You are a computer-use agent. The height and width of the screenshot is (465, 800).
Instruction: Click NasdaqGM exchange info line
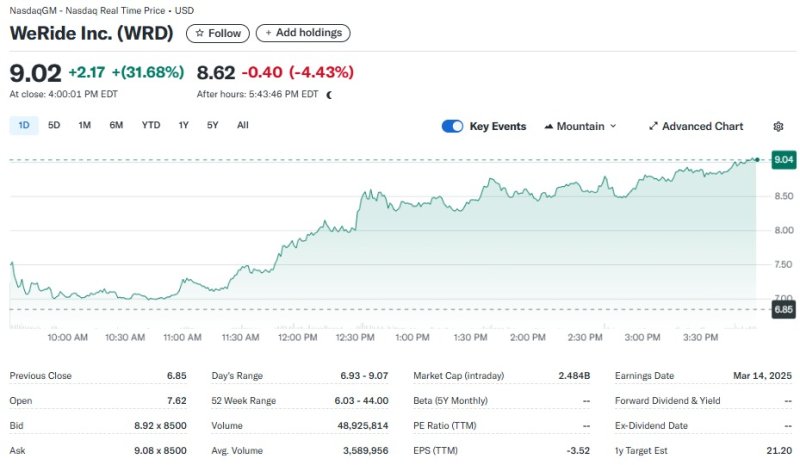102,10
